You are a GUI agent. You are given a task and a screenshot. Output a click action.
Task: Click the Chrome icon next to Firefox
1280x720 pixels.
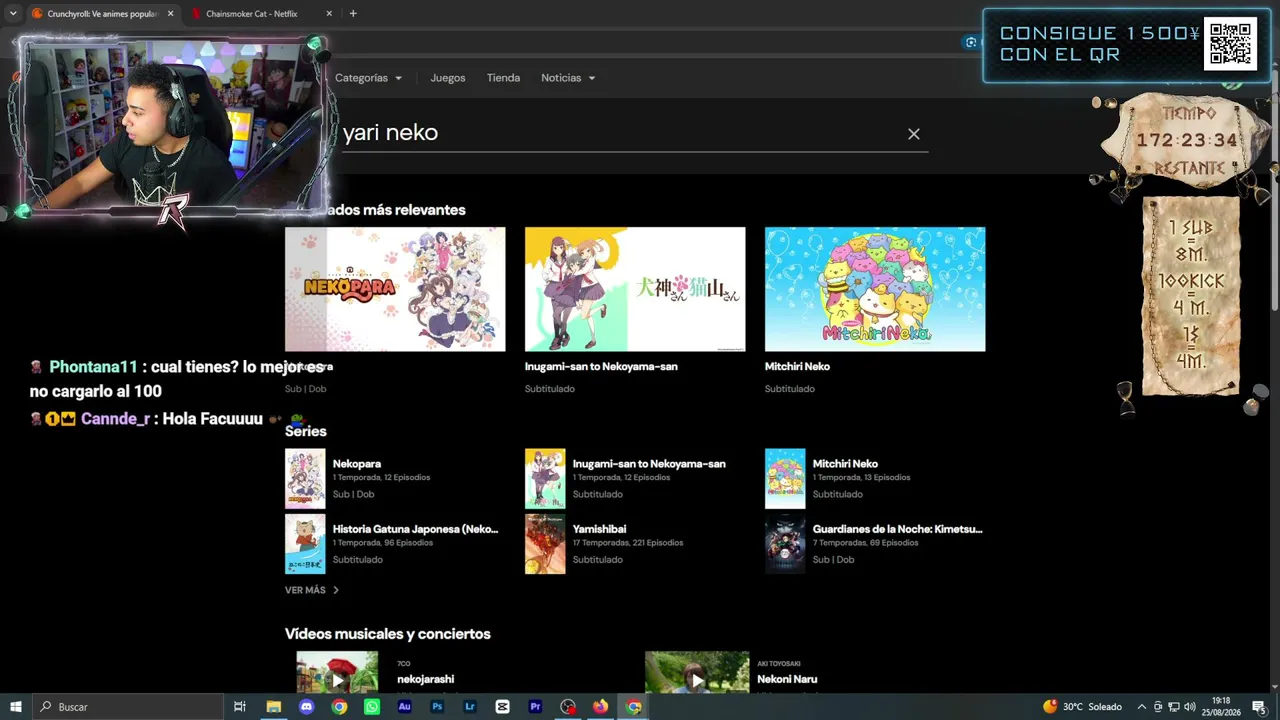[633, 707]
